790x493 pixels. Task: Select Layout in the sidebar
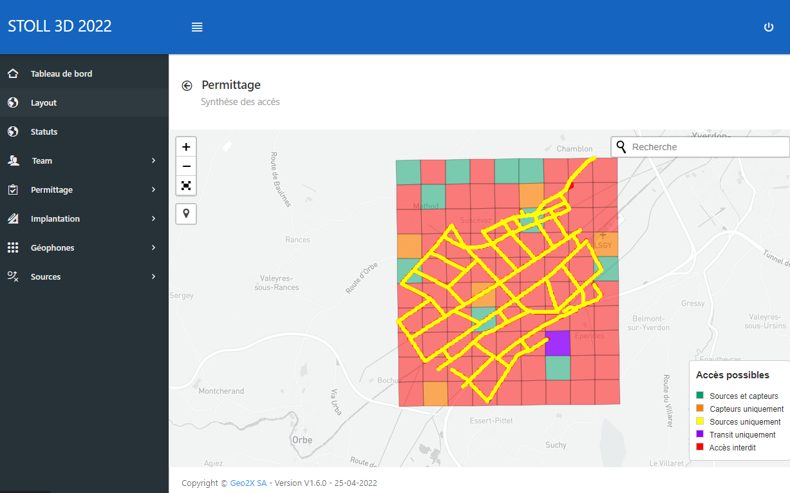coord(44,103)
